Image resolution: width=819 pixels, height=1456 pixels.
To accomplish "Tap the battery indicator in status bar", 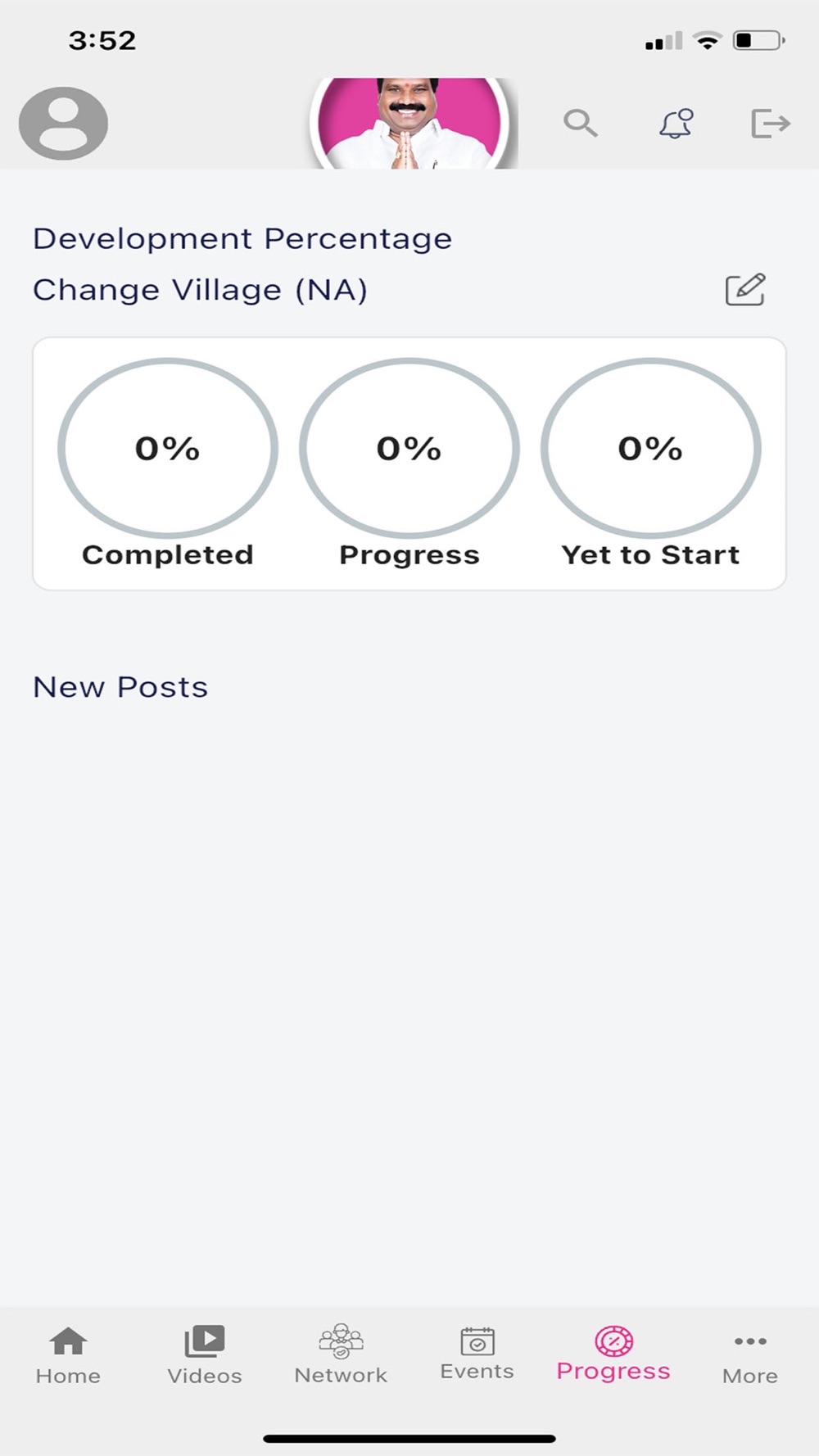I will pyautogui.click(x=759, y=40).
